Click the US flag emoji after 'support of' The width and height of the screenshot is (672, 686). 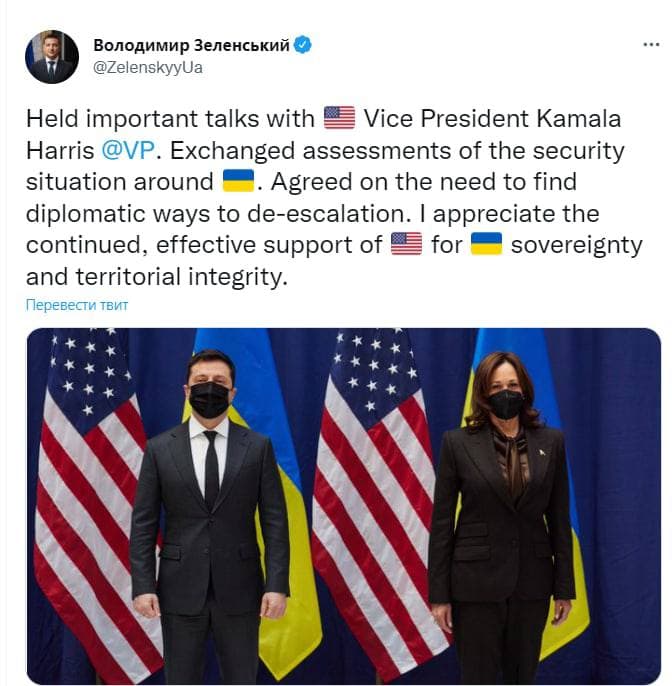click(x=406, y=244)
